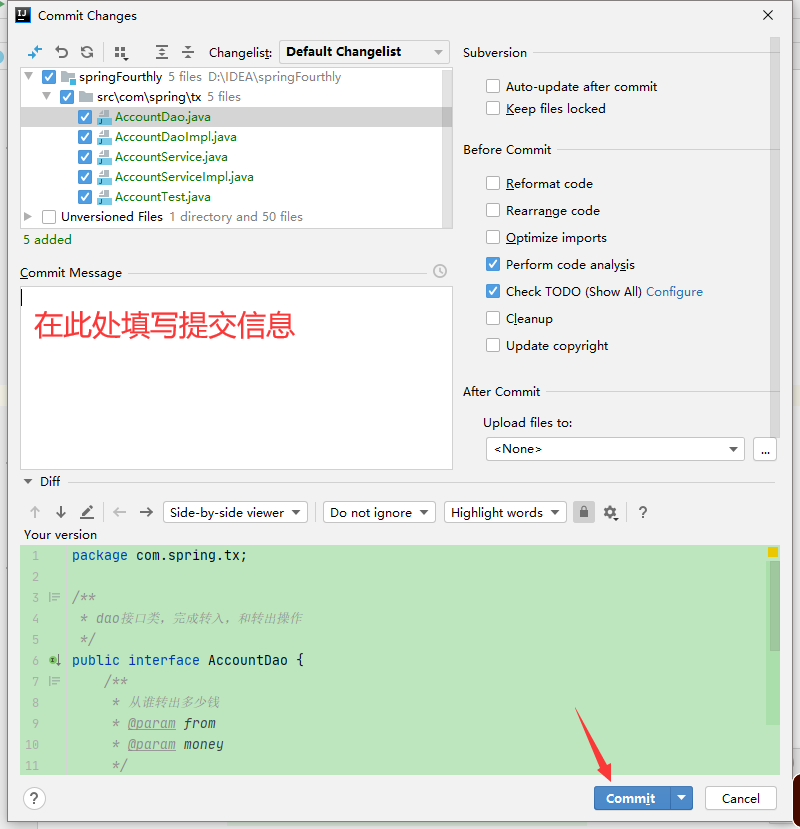Image resolution: width=800 pixels, height=829 pixels.
Task: Uncheck AccountDao.java checkbox
Action: pyautogui.click(x=85, y=117)
